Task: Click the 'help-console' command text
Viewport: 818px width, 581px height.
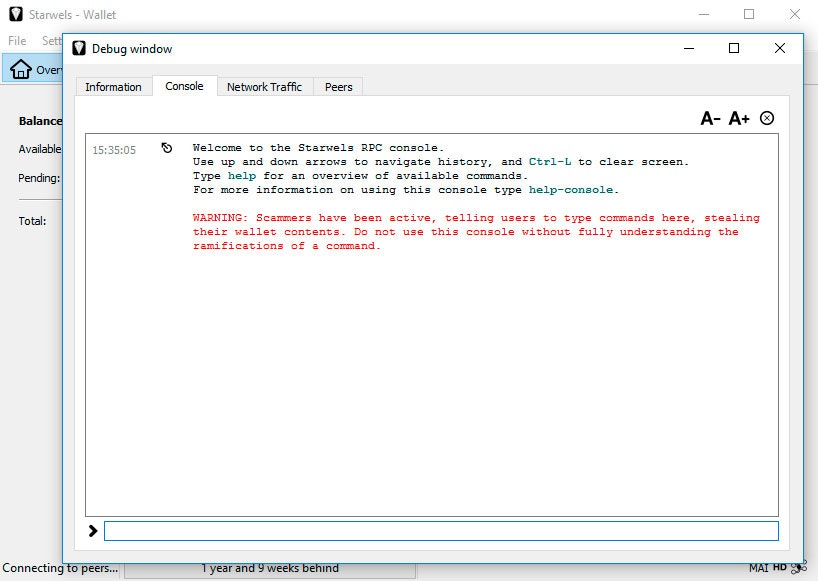Action: pyautogui.click(x=571, y=190)
